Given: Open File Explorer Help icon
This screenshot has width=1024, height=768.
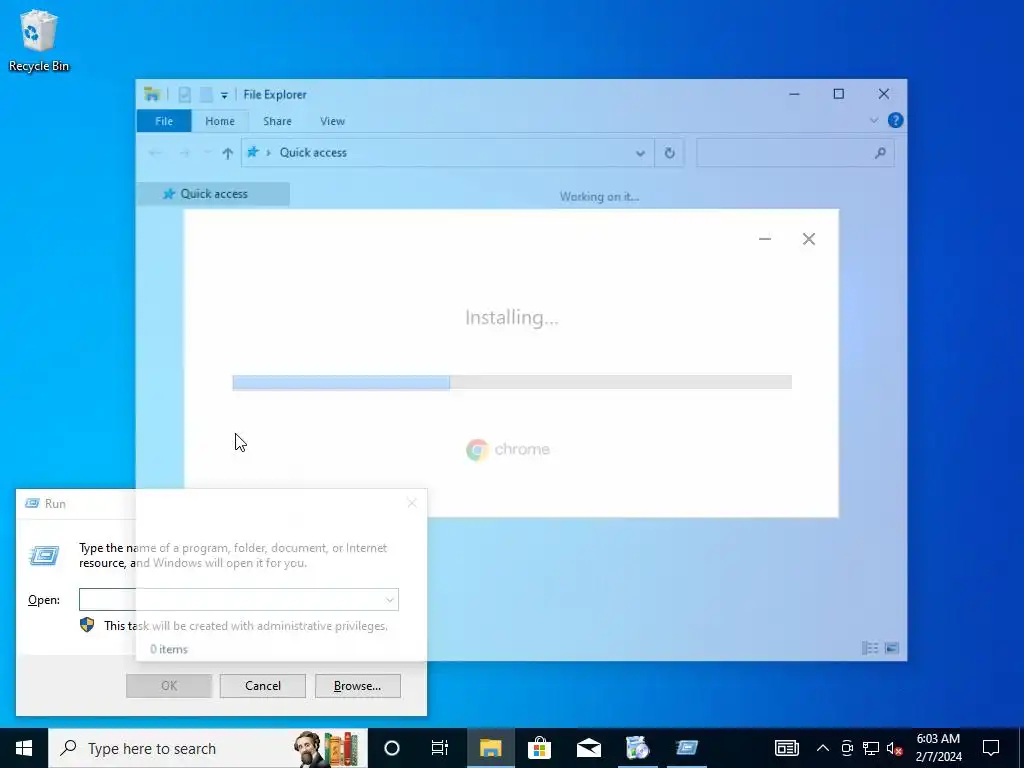Looking at the screenshot, I should [x=895, y=120].
